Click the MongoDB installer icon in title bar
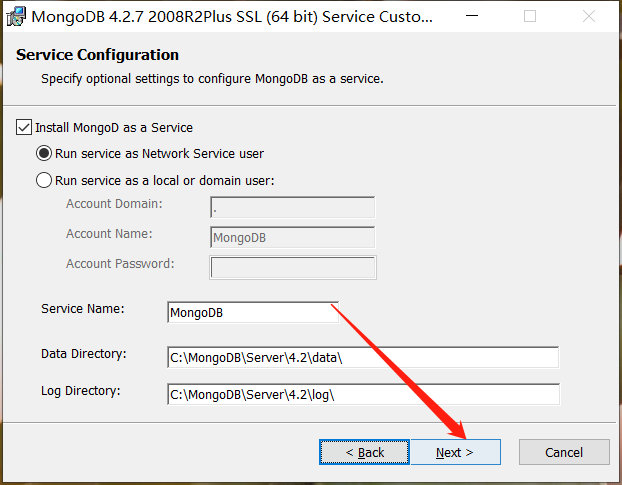Screen dimensions: 622x485 tap(15, 17)
